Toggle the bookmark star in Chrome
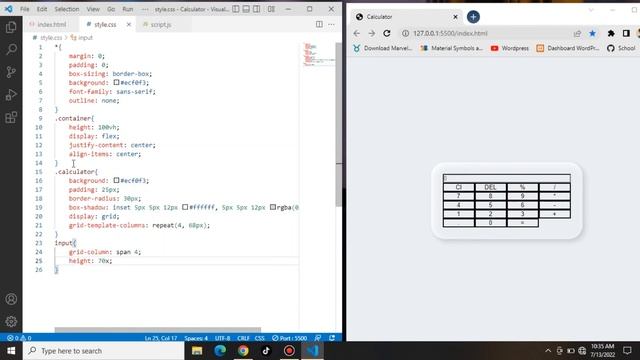Viewport: 640px width, 360px height. click(x=592, y=33)
